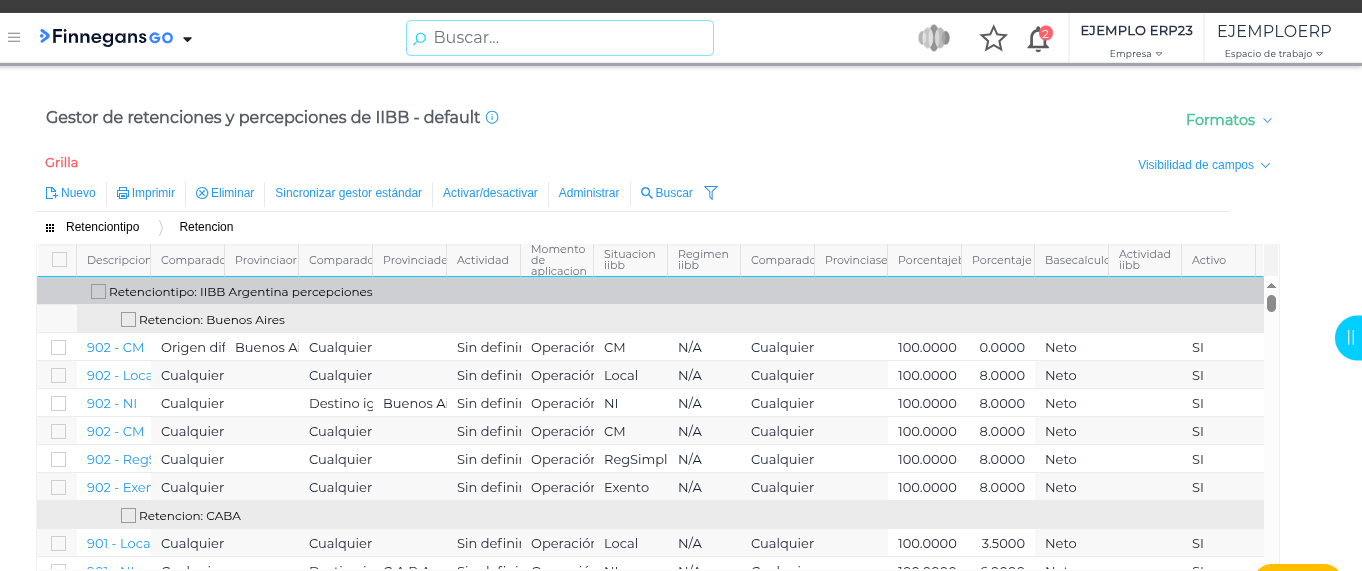Check the Retencion: Buenos Aires group checkbox

tap(128, 320)
